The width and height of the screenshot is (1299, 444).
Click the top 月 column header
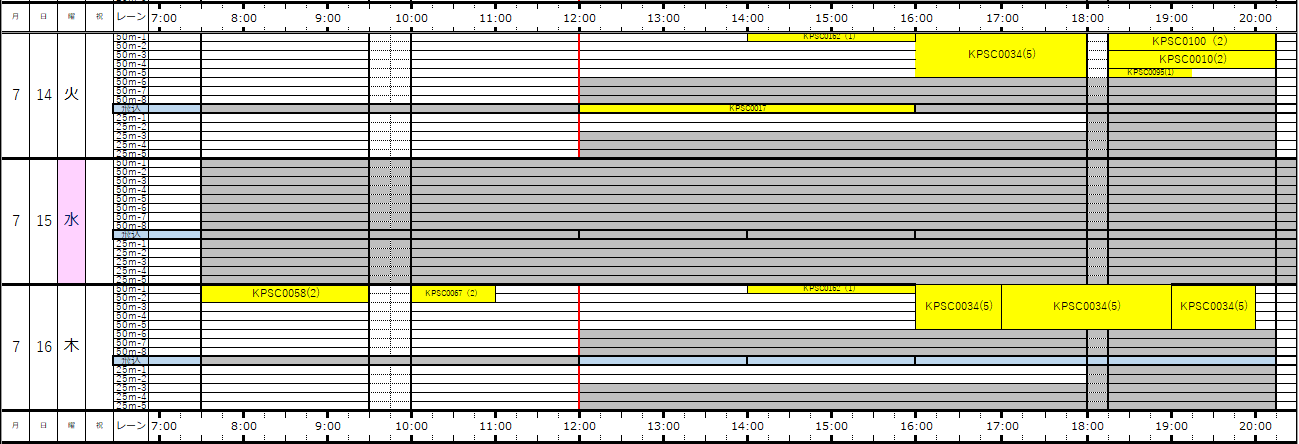click(x=15, y=18)
